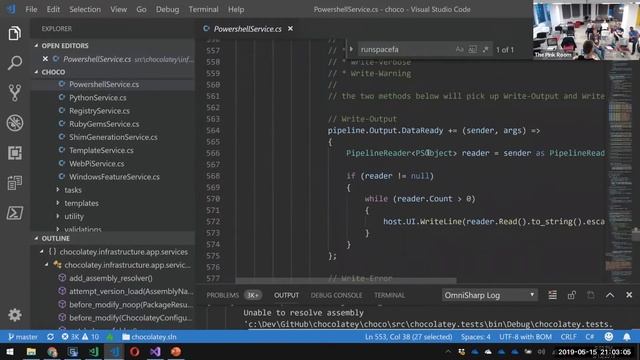Open the Extensions view

click(15, 153)
